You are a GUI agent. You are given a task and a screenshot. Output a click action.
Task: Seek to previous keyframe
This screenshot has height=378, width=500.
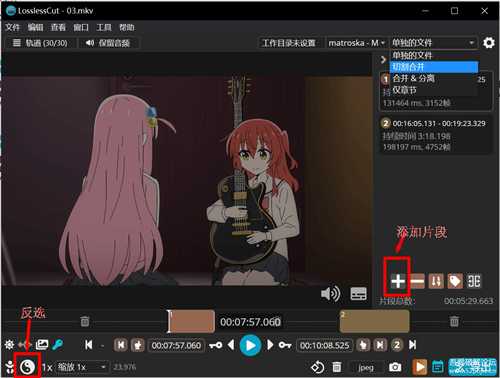click(x=216, y=345)
